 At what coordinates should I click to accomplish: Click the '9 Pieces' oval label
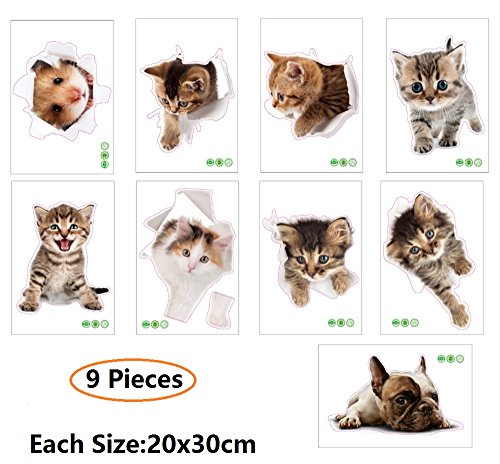point(133,380)
